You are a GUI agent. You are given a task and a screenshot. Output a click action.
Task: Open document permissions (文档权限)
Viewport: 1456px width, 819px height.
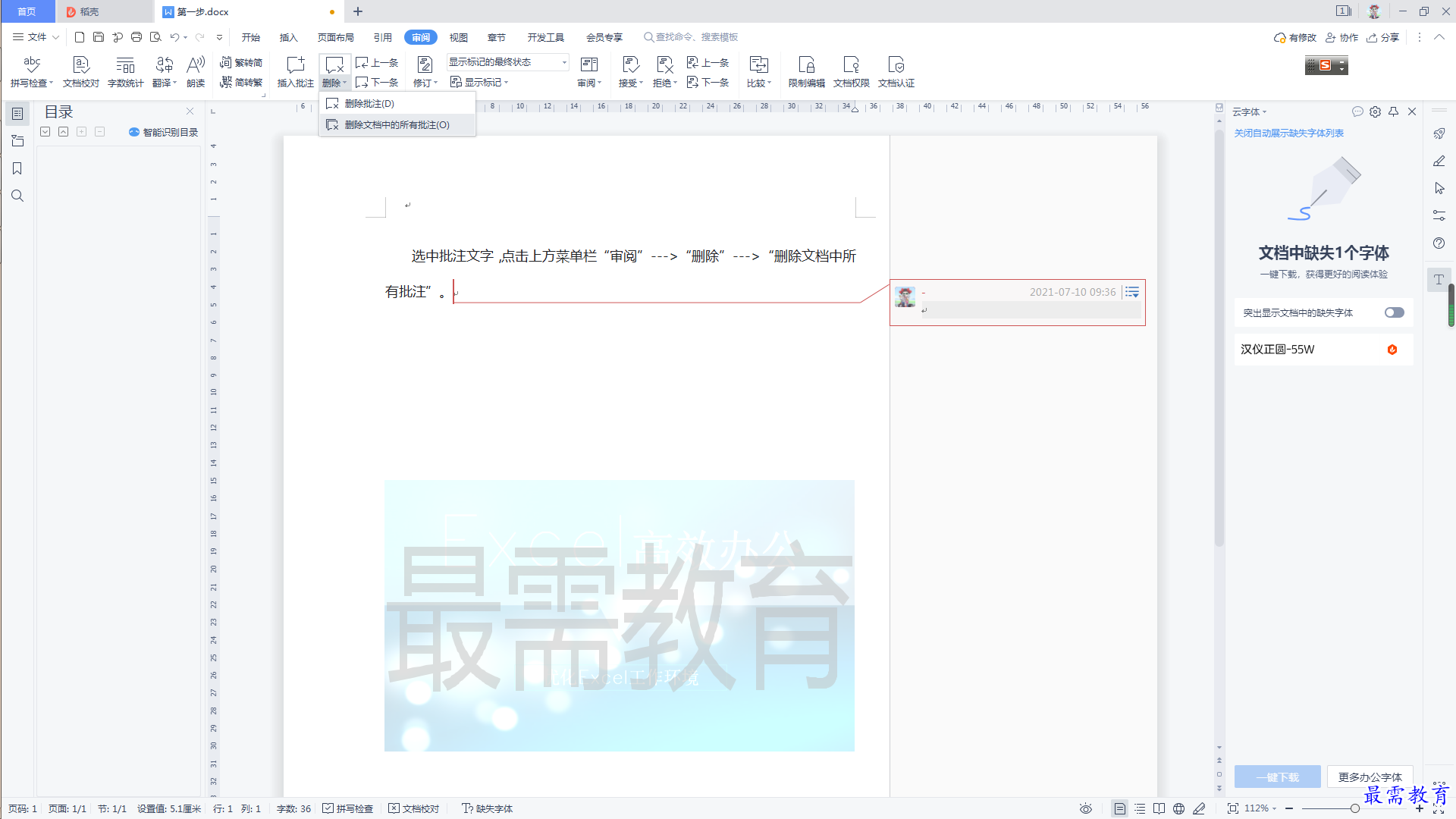coord(851,71)
